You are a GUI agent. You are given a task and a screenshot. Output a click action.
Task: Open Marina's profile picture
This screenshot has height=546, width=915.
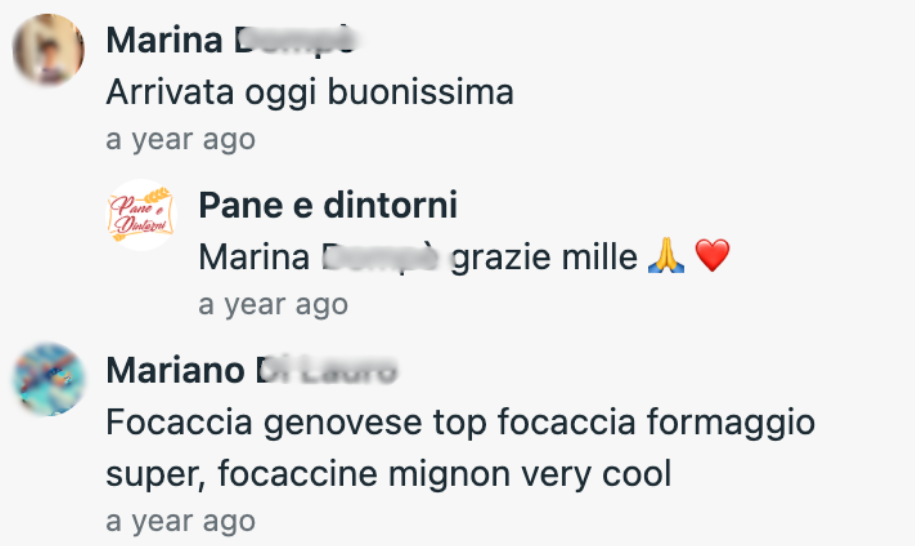click(x=48, y=50)
